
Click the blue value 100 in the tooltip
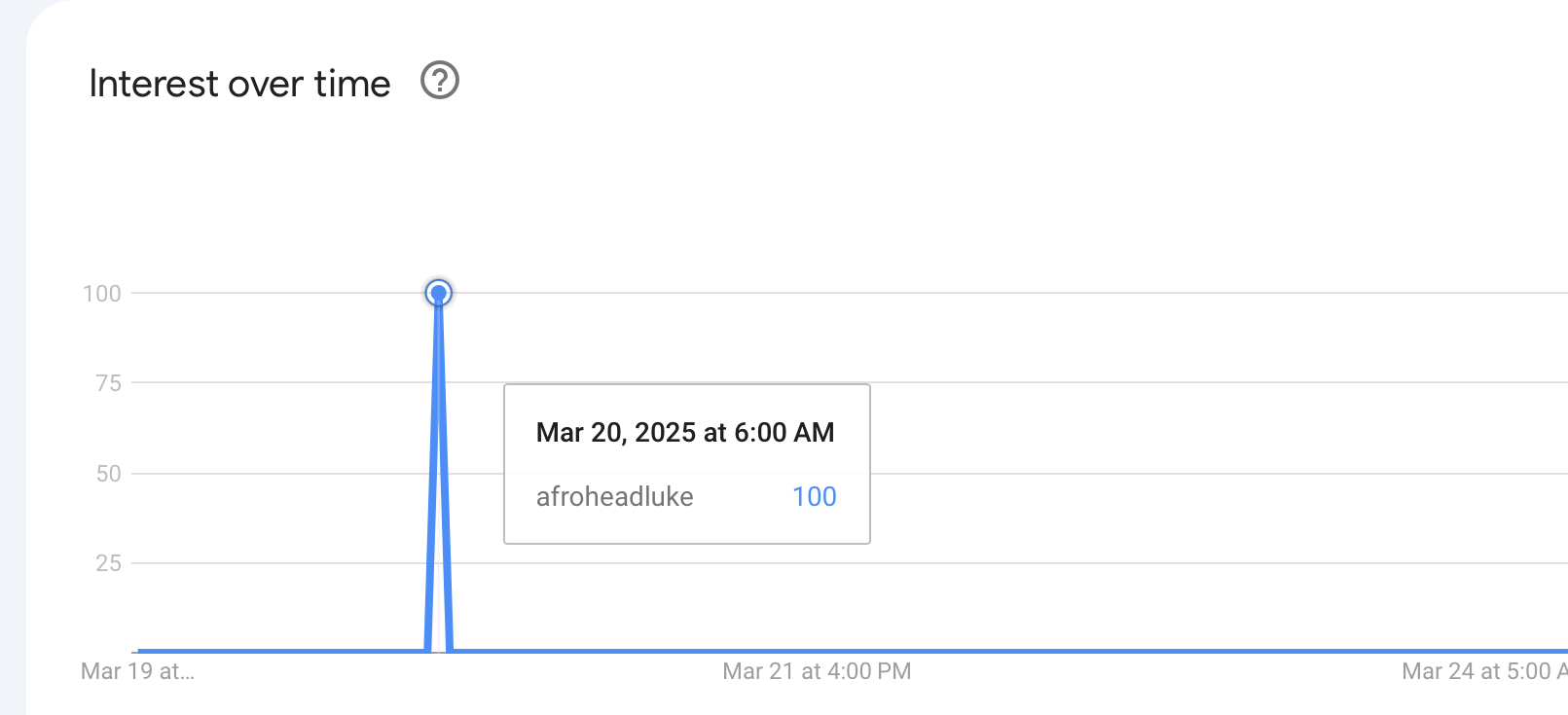[814, 497]
